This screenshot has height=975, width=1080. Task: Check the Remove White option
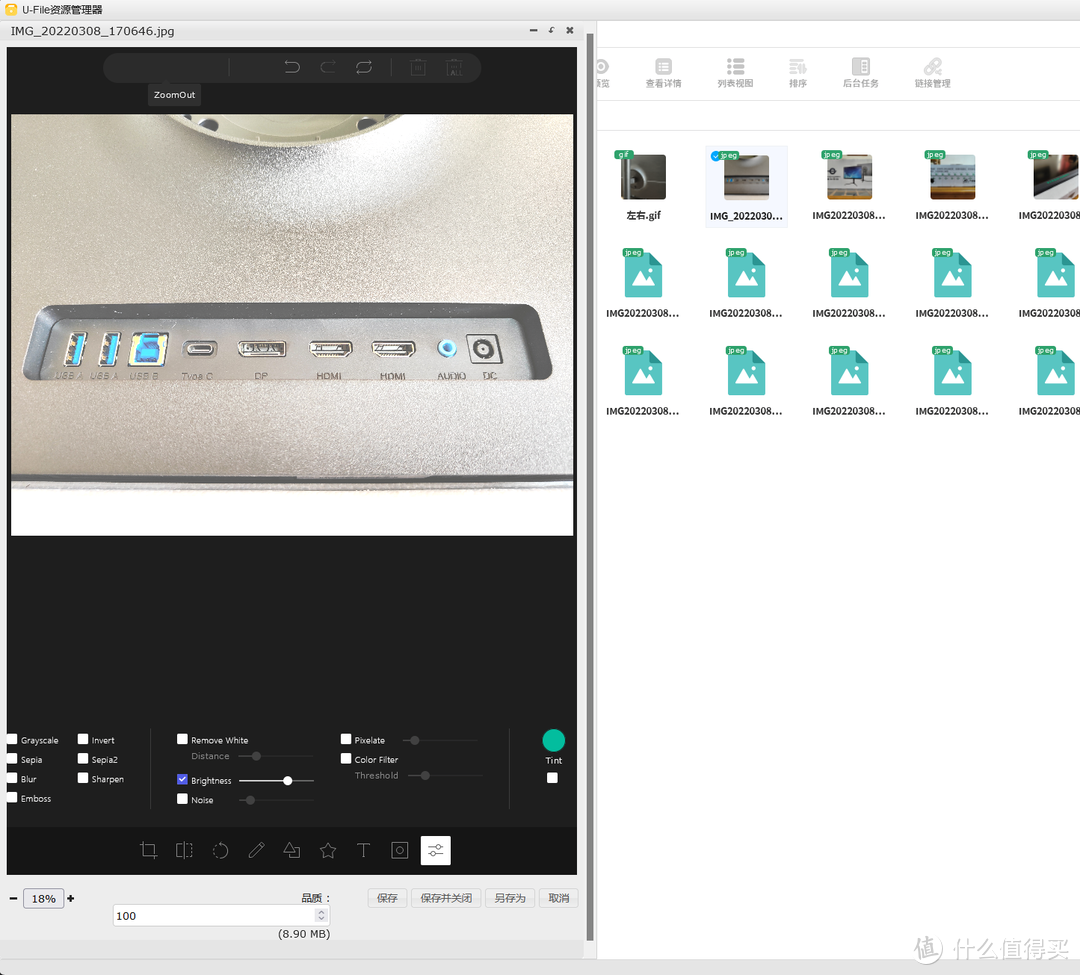click(183, 740)
